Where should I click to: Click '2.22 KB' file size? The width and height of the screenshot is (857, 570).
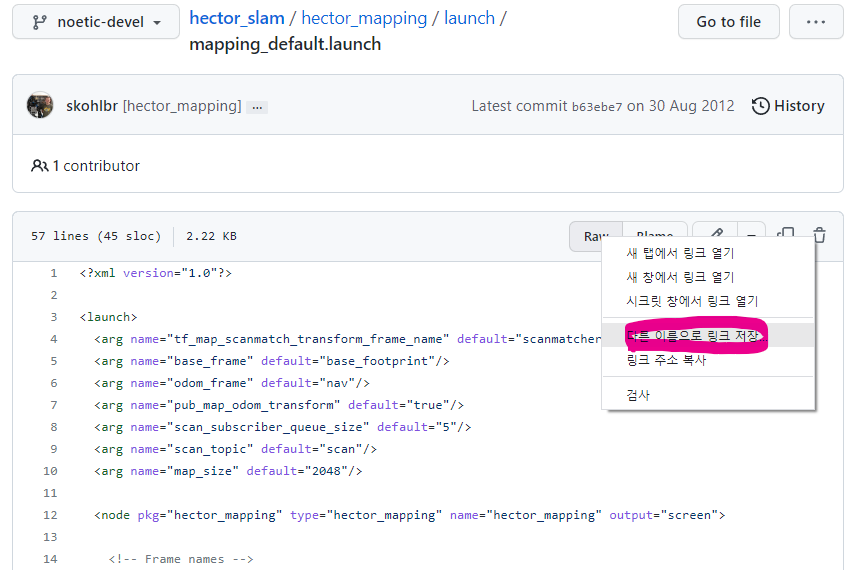coord(211,236)
